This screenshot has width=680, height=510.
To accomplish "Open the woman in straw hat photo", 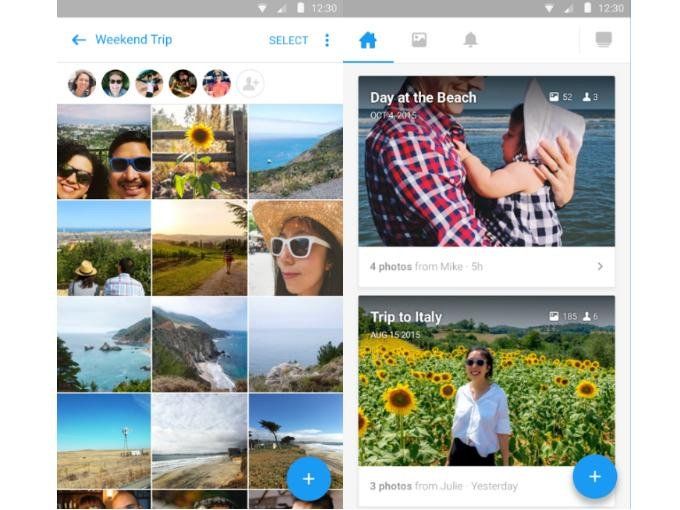I will pyautogui.click(x=295, y=247).
